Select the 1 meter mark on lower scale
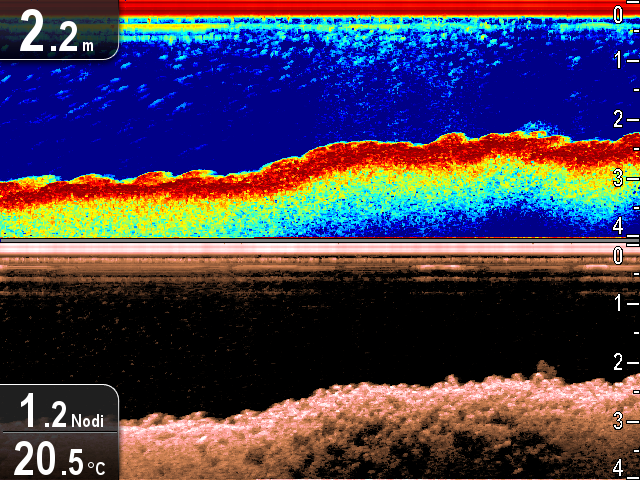The image size is (640, 480). [x=618, y=302]
